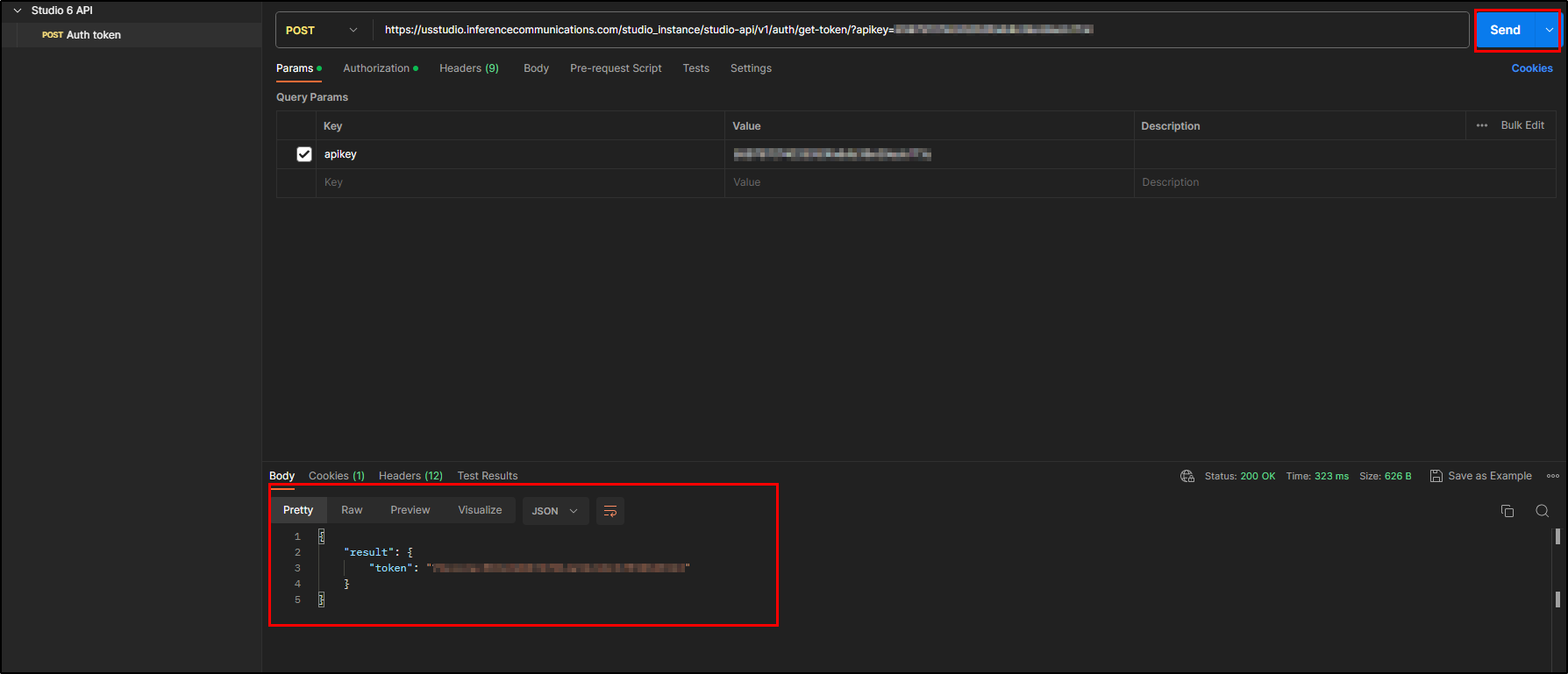Viewport: 1568px width, 674px height.
Task: Open the query params column options ellipsis
Action: 1482,125
